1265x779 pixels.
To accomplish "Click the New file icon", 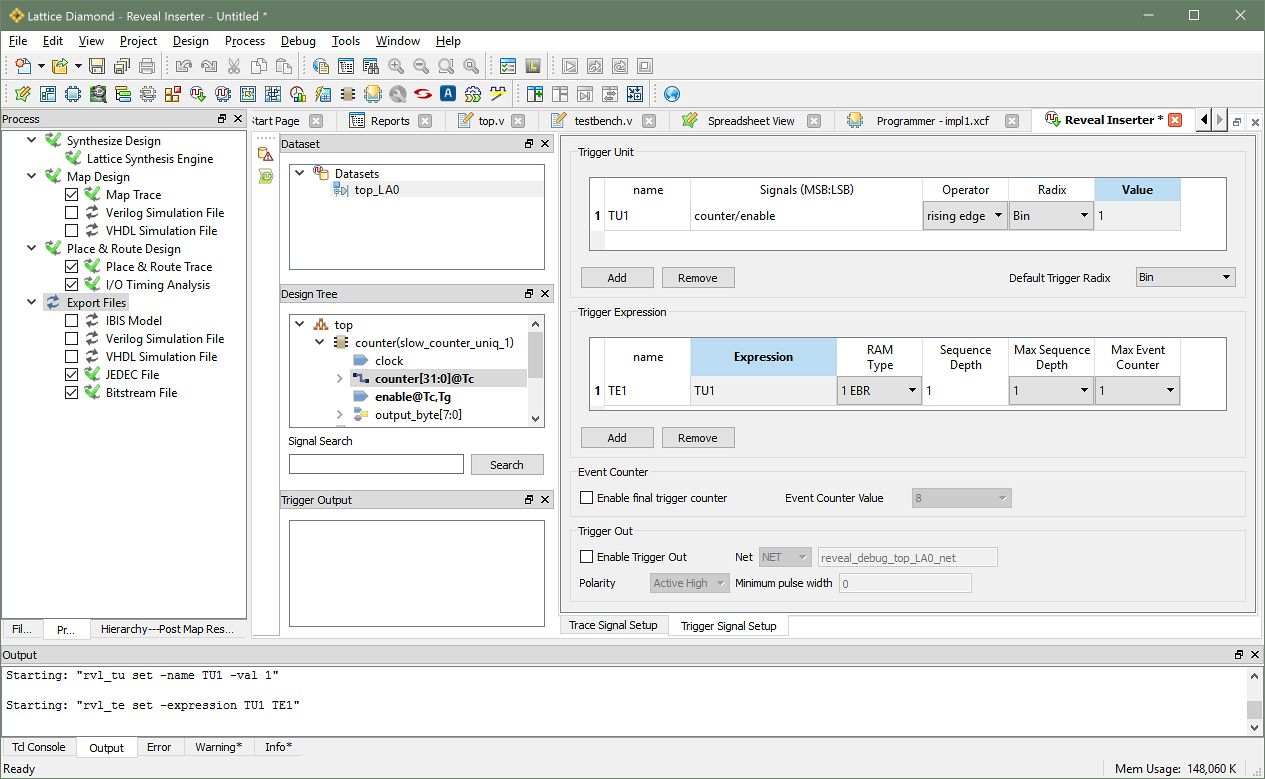I will [x=23, y=66].
